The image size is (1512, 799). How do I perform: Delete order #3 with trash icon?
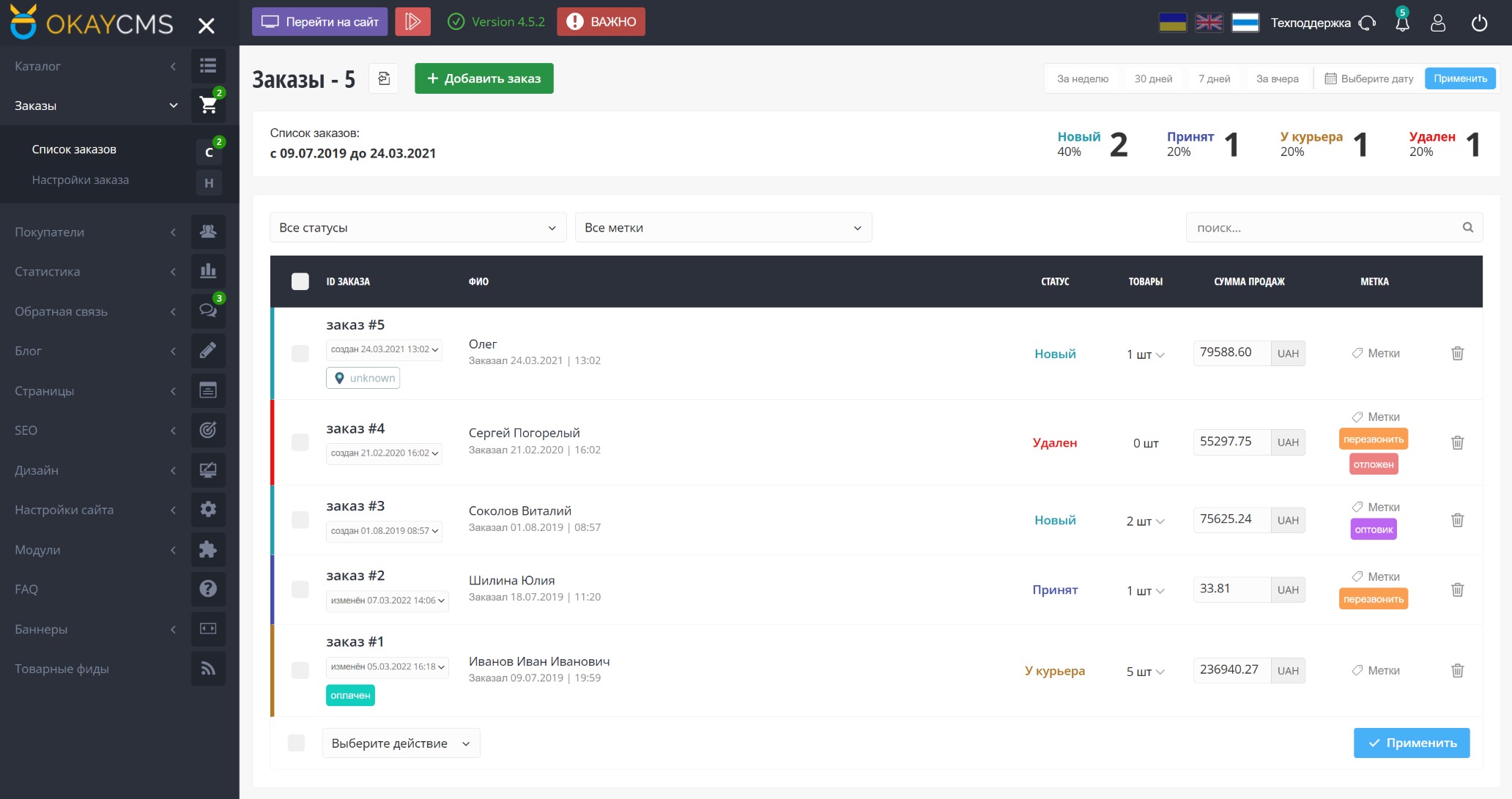point(1458,520)
